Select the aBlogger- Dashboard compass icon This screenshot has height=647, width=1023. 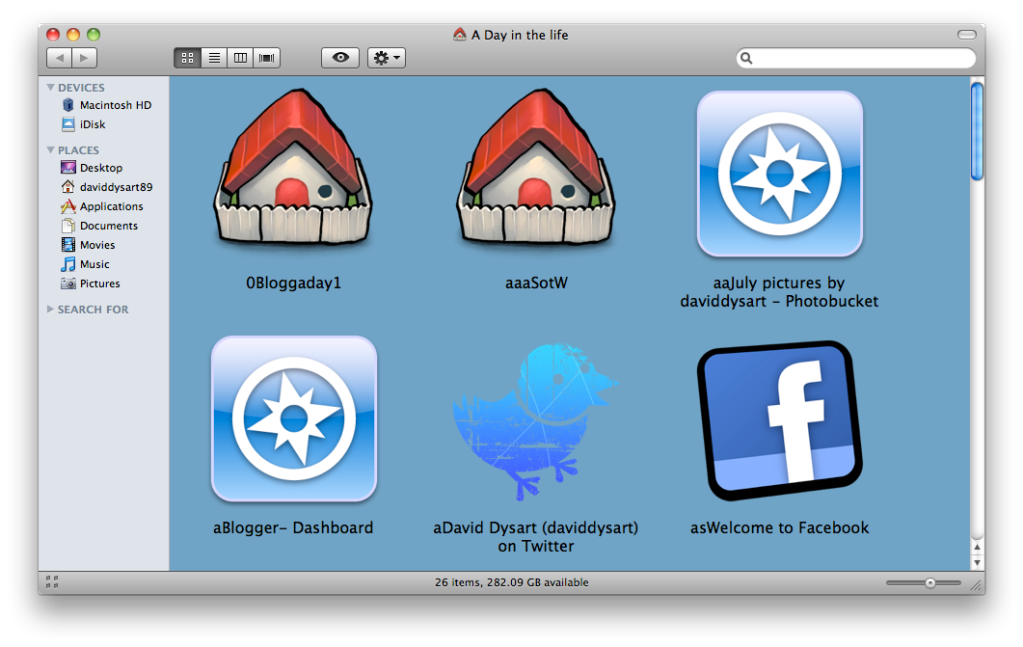pos(294,419)
